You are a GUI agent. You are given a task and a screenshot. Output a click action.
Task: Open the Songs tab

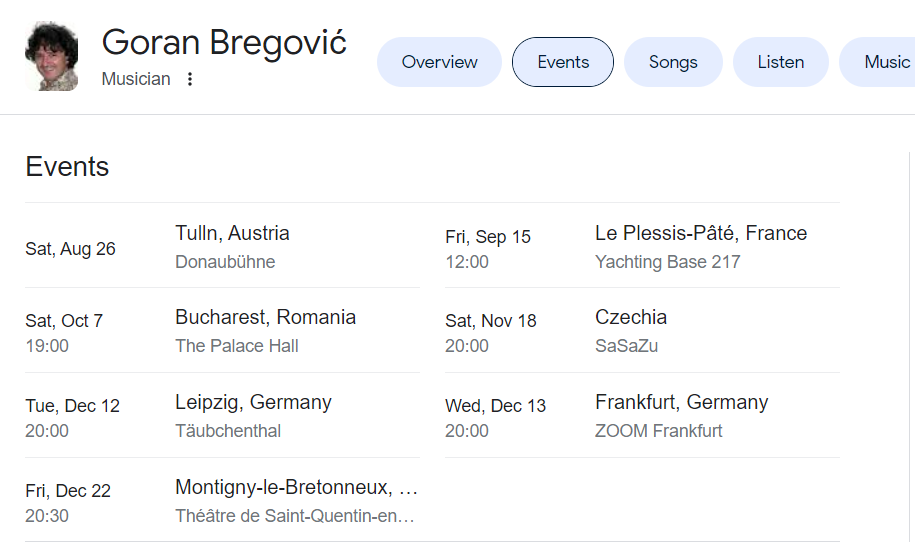(x=673, y=62)
